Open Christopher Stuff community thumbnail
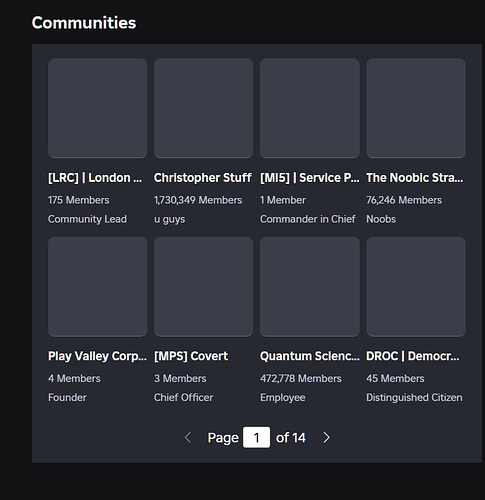Viewport: 485px width, 500px height. [204, 108]
